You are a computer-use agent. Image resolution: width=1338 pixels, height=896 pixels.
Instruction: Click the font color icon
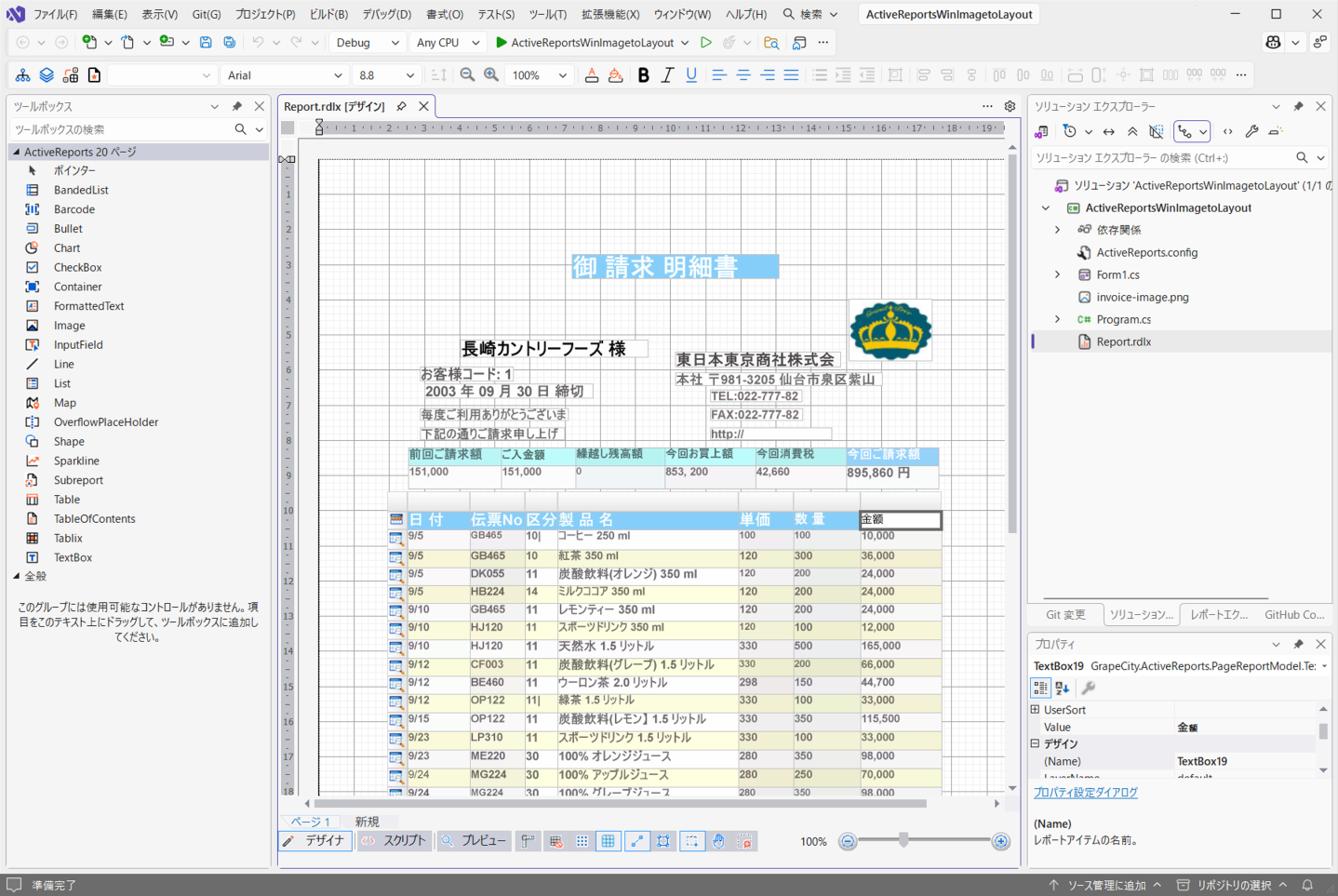pos(591,75)
